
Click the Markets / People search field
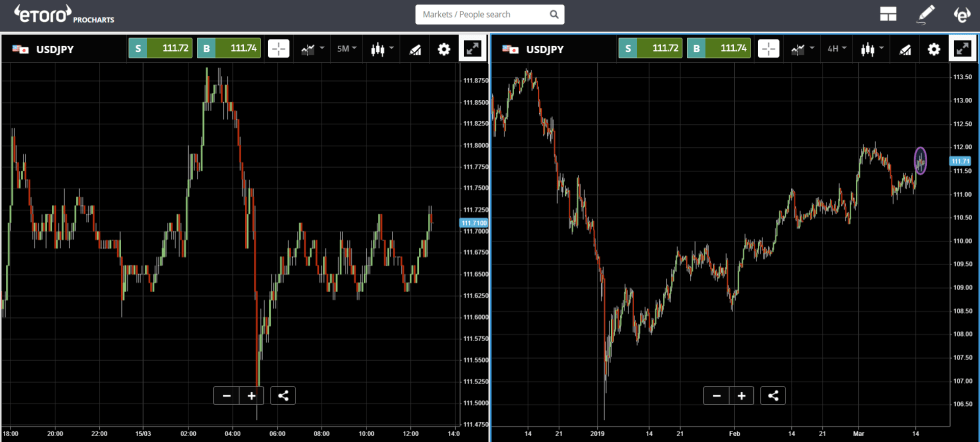tap(480, 15)
